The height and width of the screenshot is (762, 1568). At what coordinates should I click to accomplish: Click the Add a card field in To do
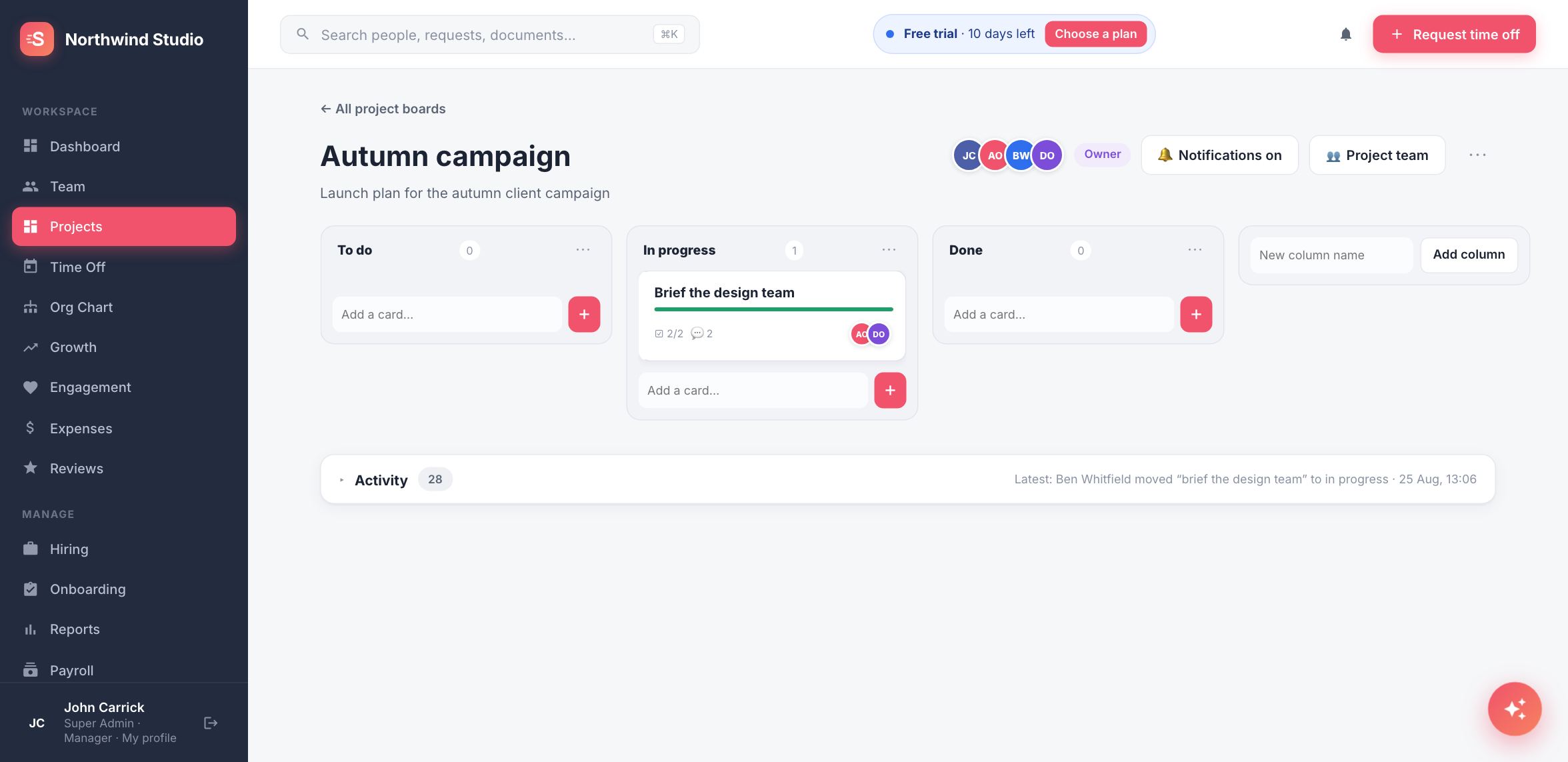coord(447,314)
